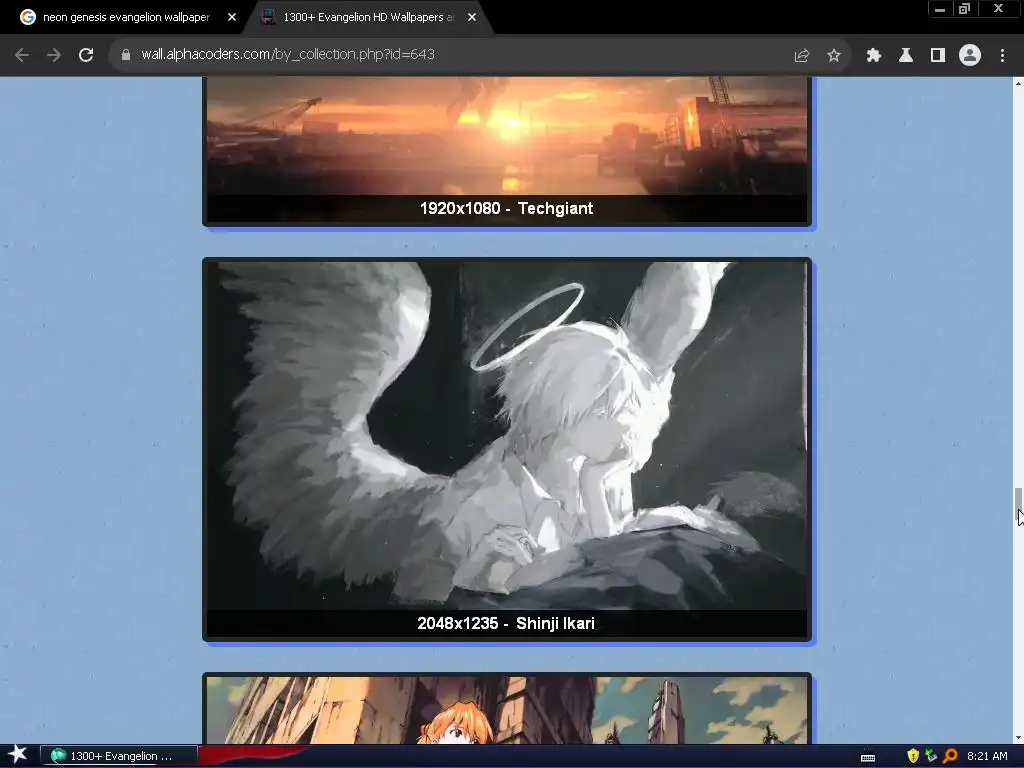Click the 2048x1235 resolution text

458,623
